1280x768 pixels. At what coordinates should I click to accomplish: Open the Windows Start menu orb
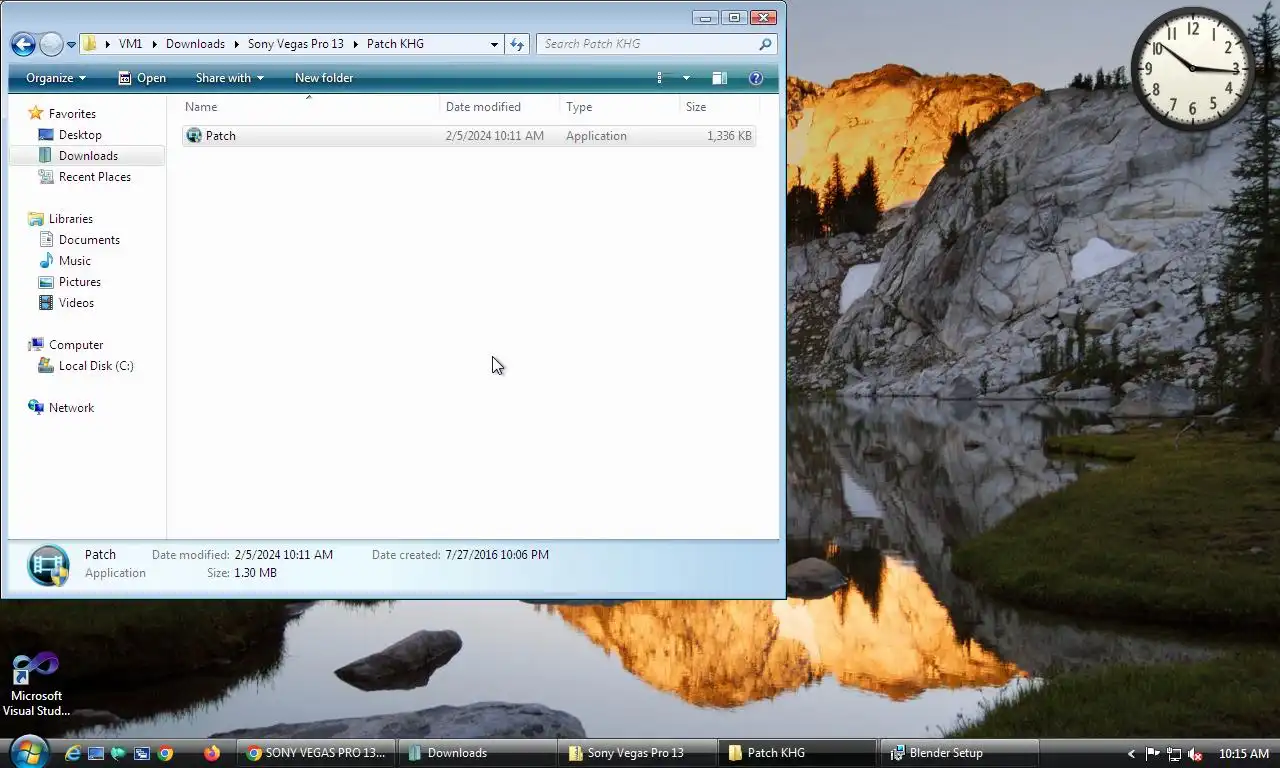coord(27,753)
